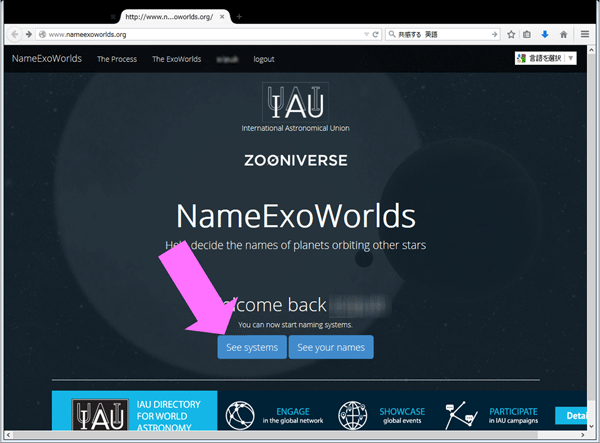Click the ENGAGE in the global network text
Viewport: 600px width, 443px height.
(293, 415)
